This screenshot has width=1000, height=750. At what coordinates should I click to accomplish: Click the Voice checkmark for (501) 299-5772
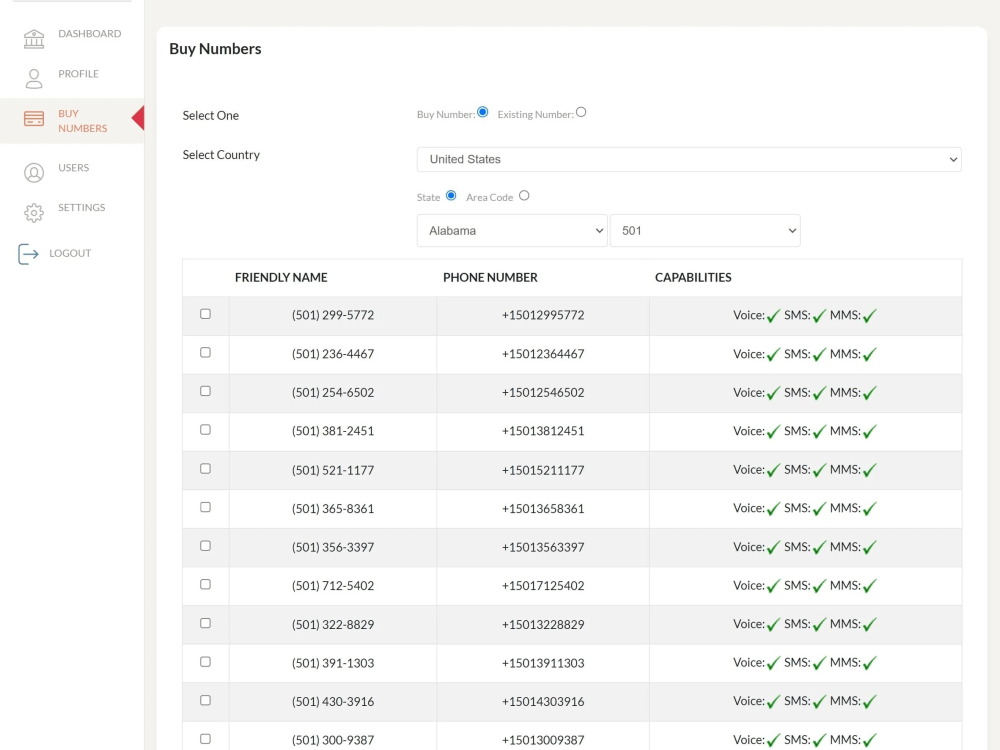(x=771, y=314)
